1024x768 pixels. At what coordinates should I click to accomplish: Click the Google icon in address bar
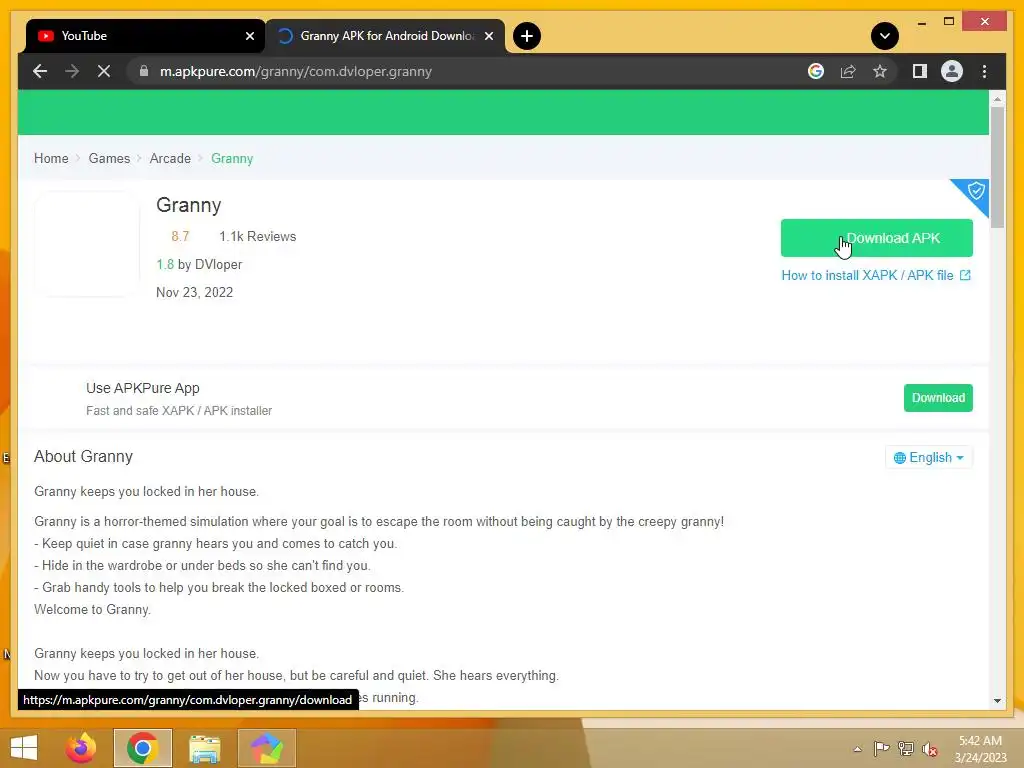point(816,71)
